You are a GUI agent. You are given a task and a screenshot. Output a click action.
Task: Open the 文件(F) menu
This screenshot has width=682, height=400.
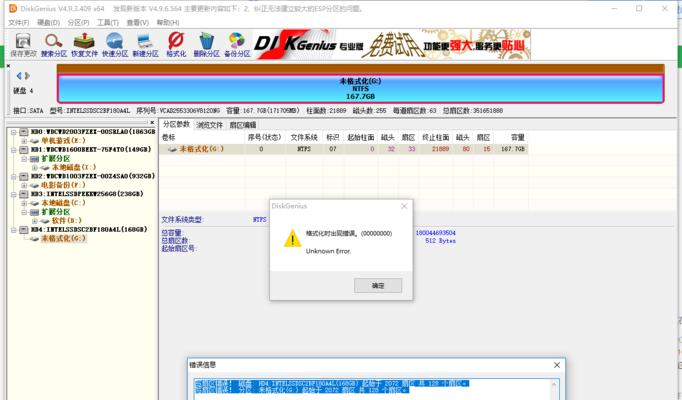tap(19, 22)
